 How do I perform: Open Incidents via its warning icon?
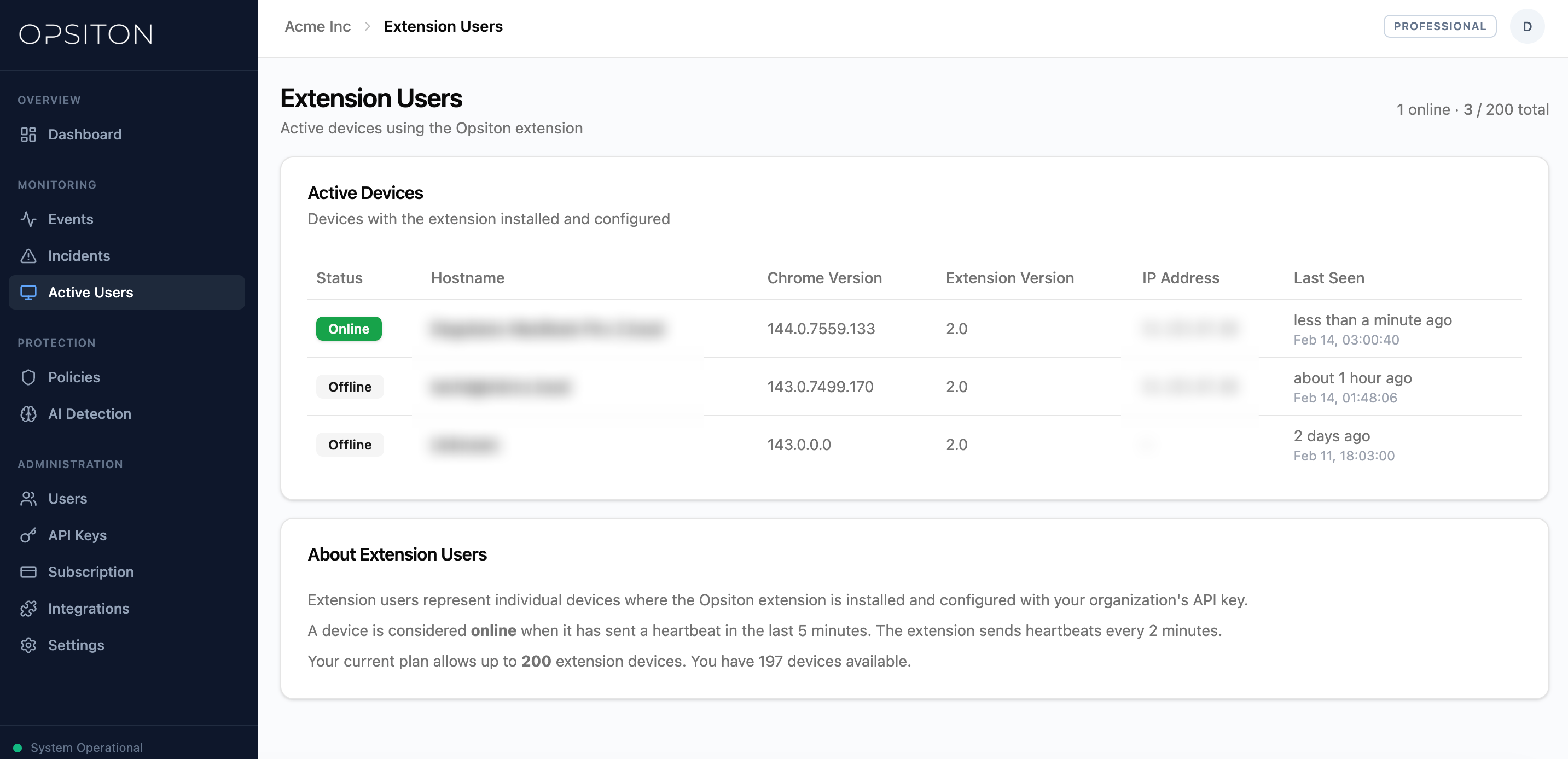click(28, 256)
